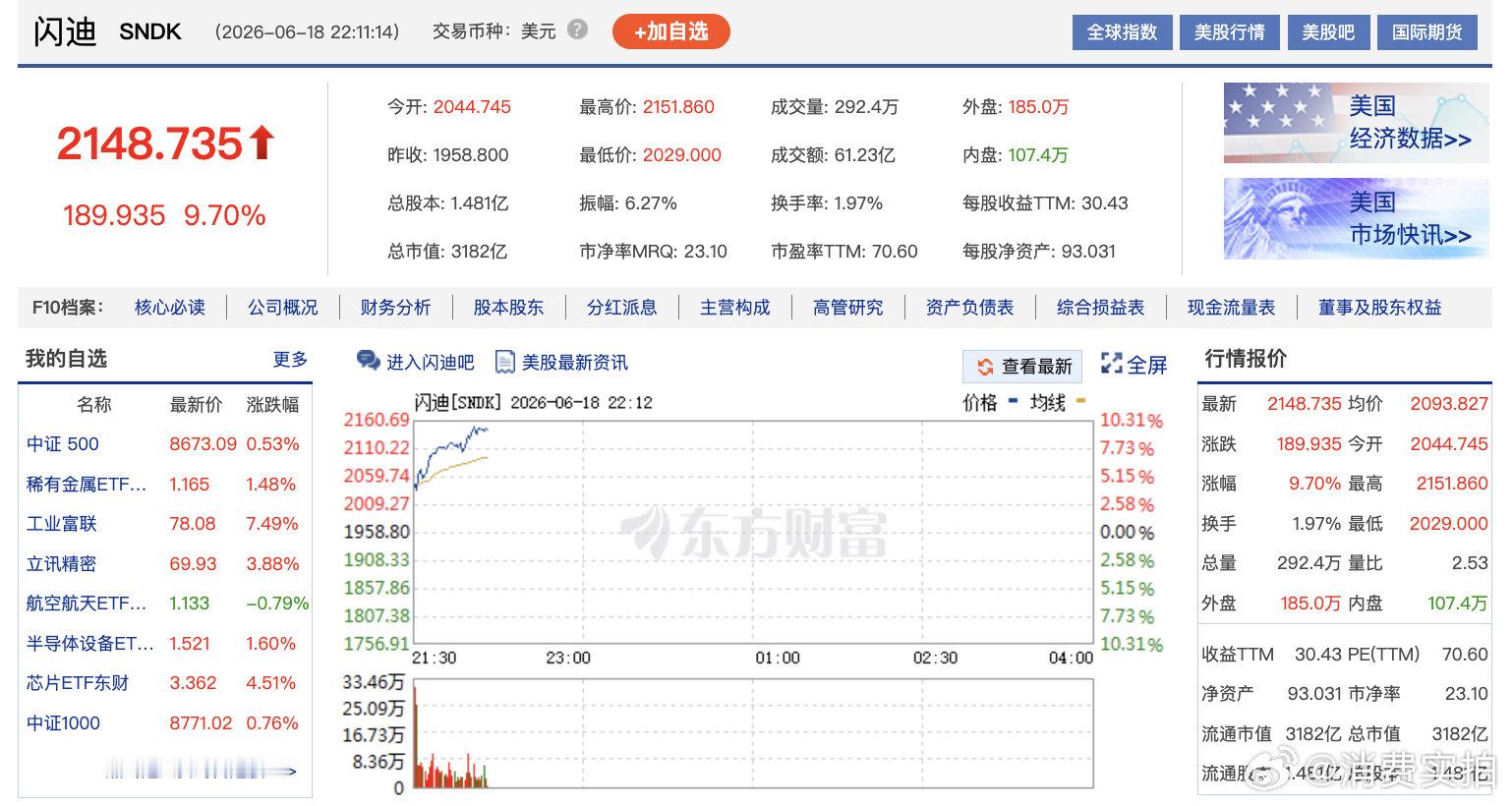Screen dimensions: 1512x806
Task: Click 均价 value 2093.827 in 行情报价
Action: (1449, 404)
